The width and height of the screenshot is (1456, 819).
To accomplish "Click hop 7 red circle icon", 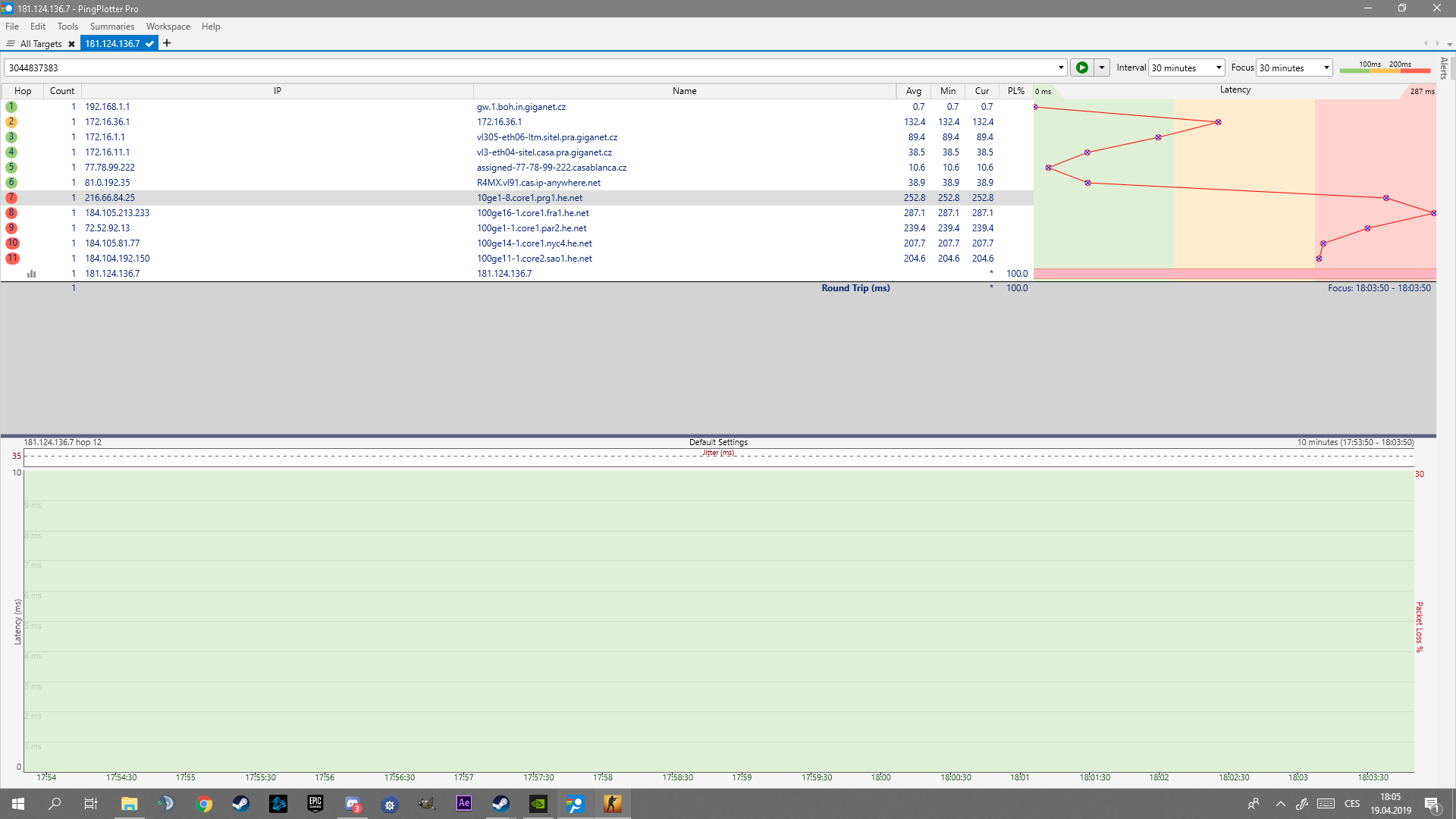I will coord(11,198).
